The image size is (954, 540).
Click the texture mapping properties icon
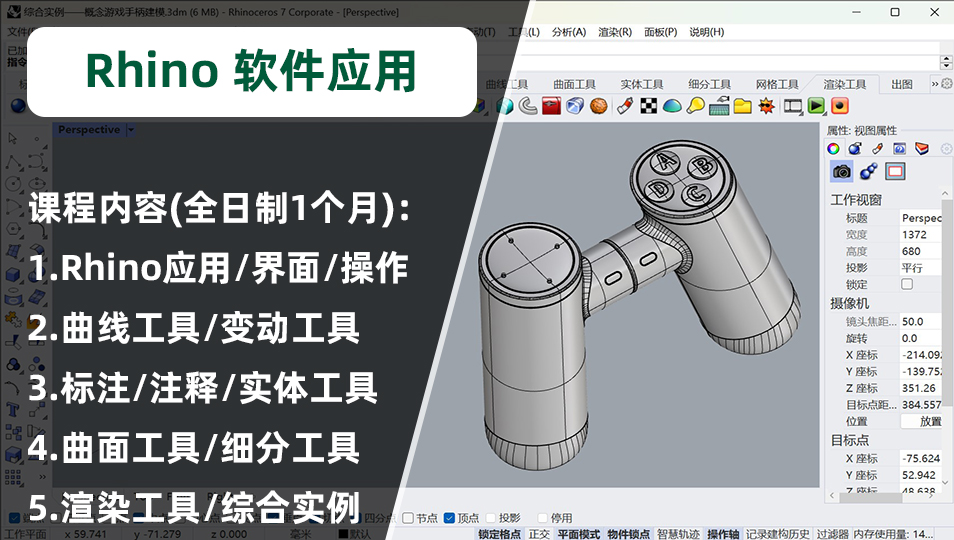[899, 148]
